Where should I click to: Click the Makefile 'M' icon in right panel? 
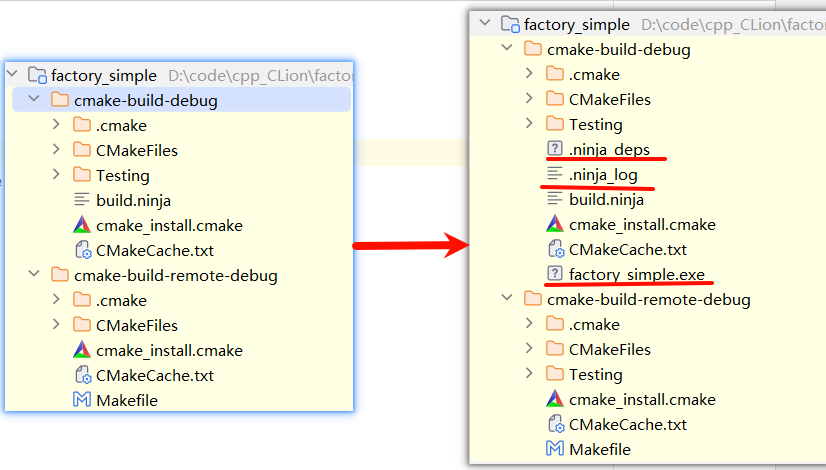click(555, 449)
